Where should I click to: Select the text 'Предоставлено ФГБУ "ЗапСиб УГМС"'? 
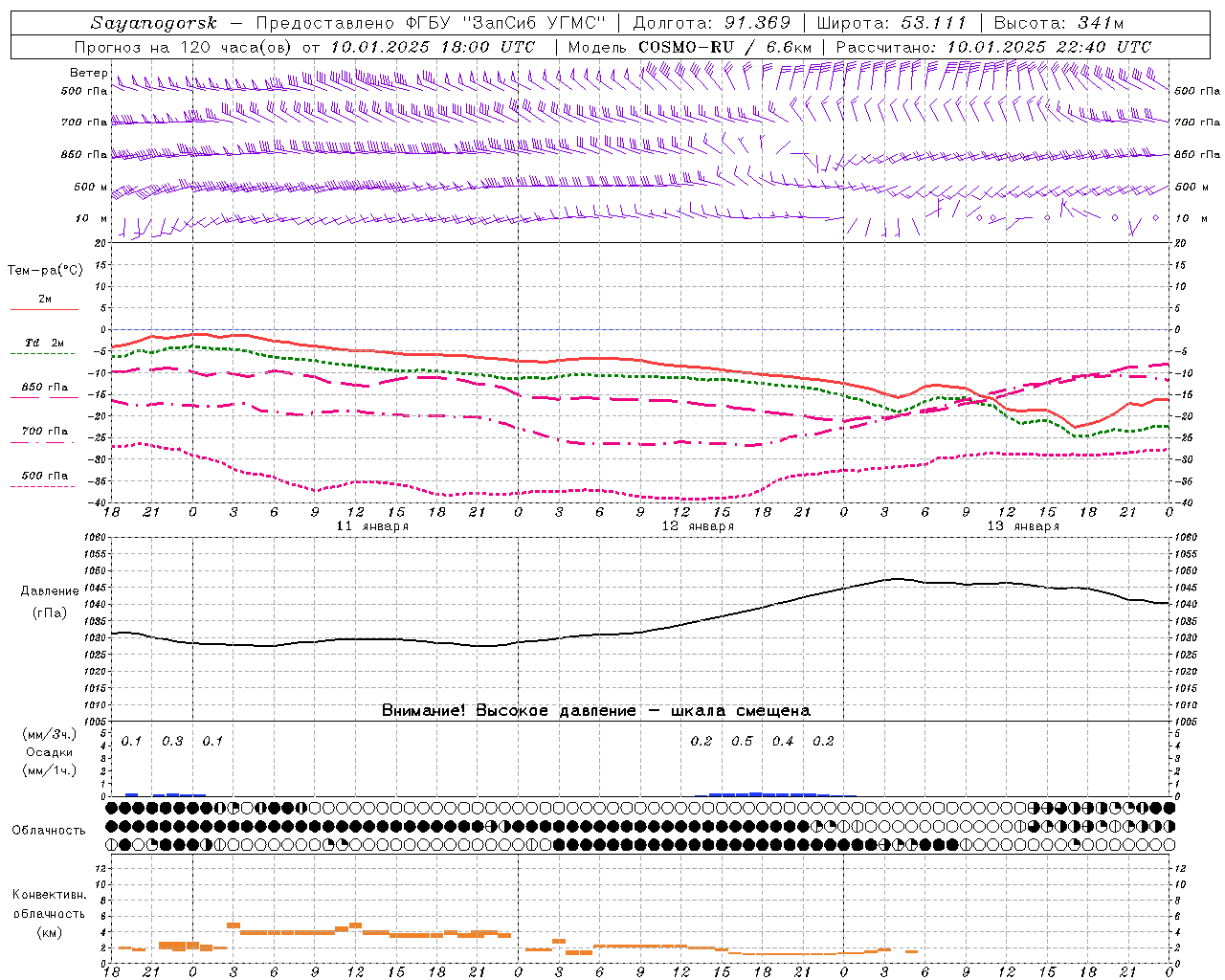[431, 23]
